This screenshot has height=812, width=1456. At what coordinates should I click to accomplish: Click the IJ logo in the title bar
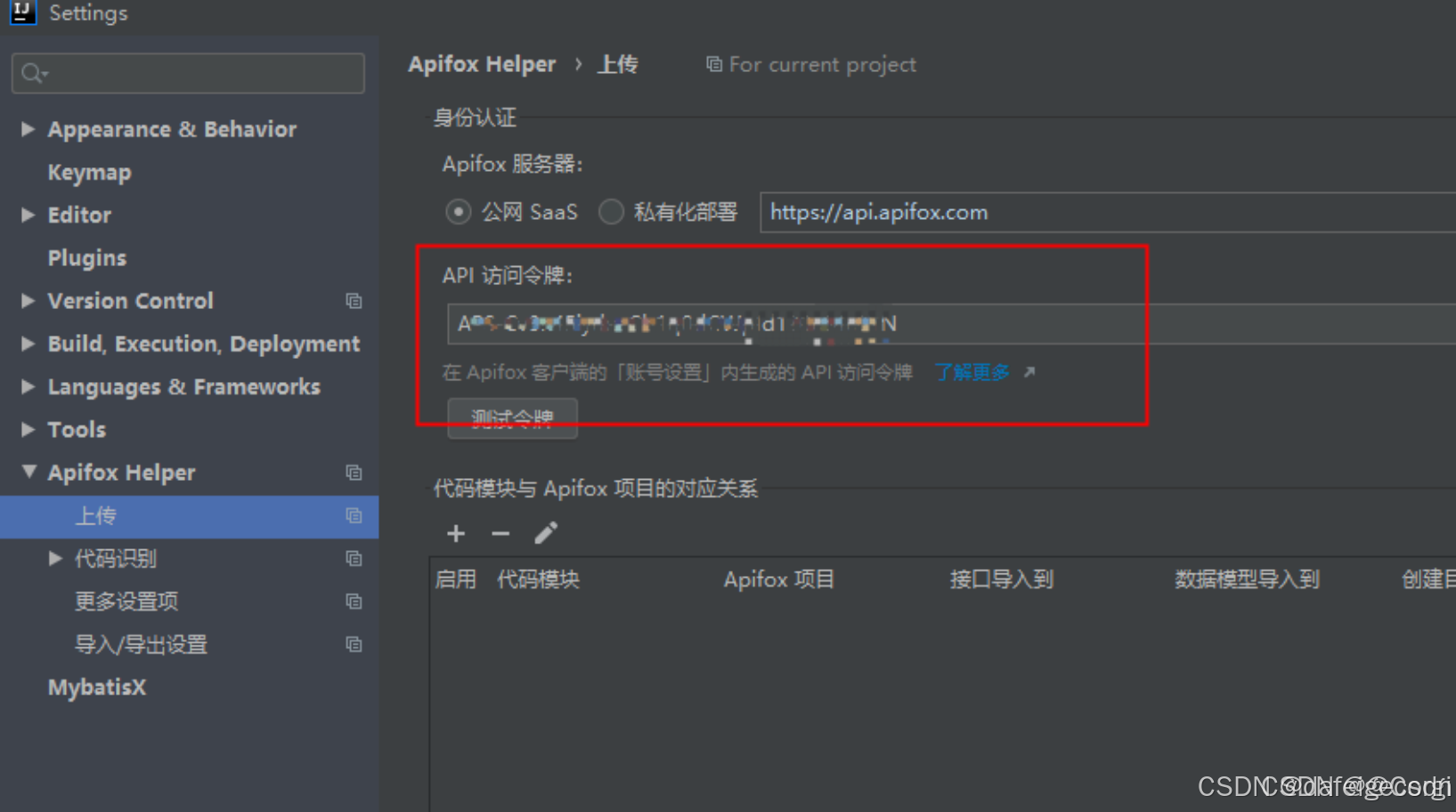point(21,13)
